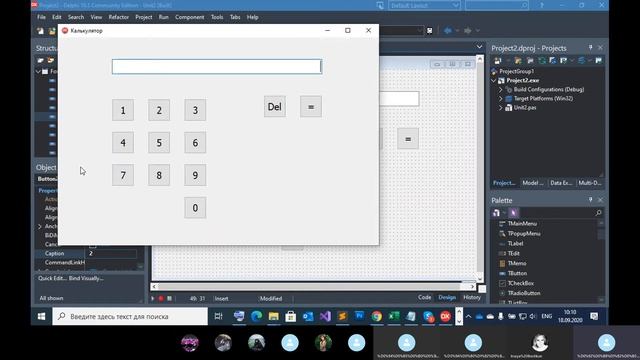Select TMemo in the Palette

(517, 263)
